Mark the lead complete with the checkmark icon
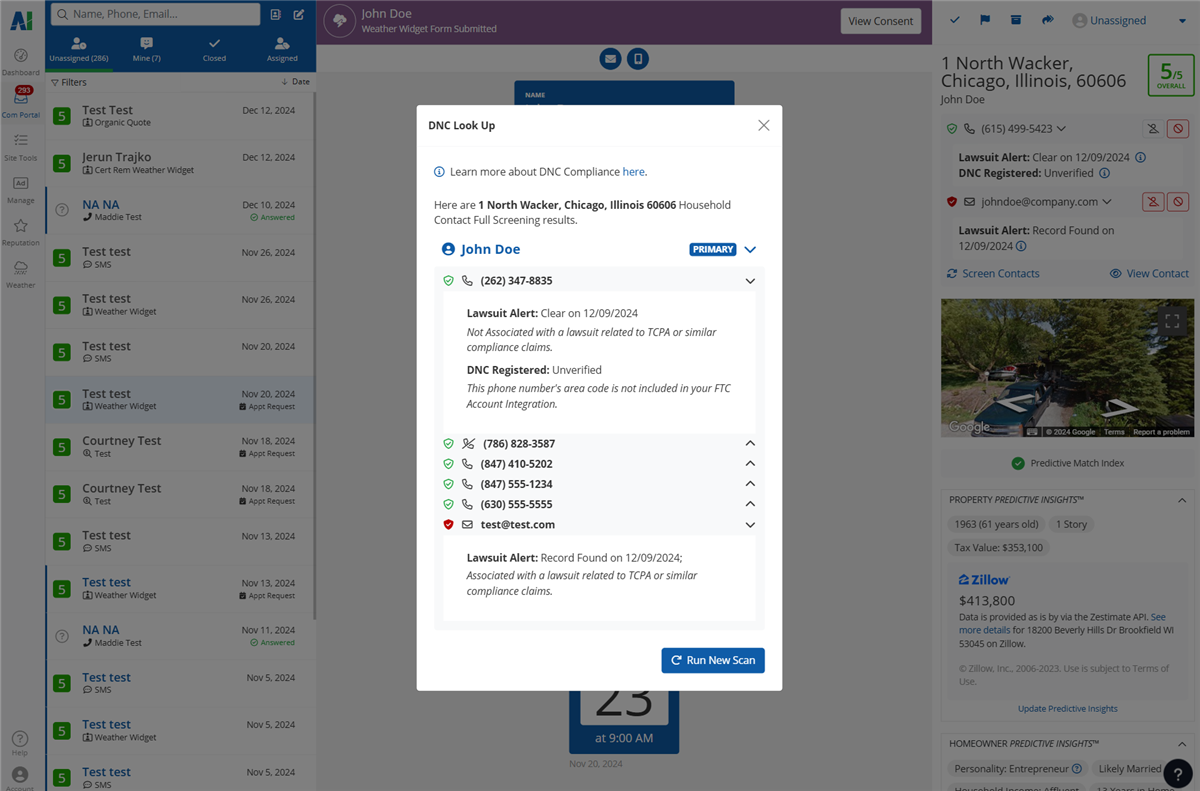This screenshot has width=1200, height=791. click(x=955, y=20)
